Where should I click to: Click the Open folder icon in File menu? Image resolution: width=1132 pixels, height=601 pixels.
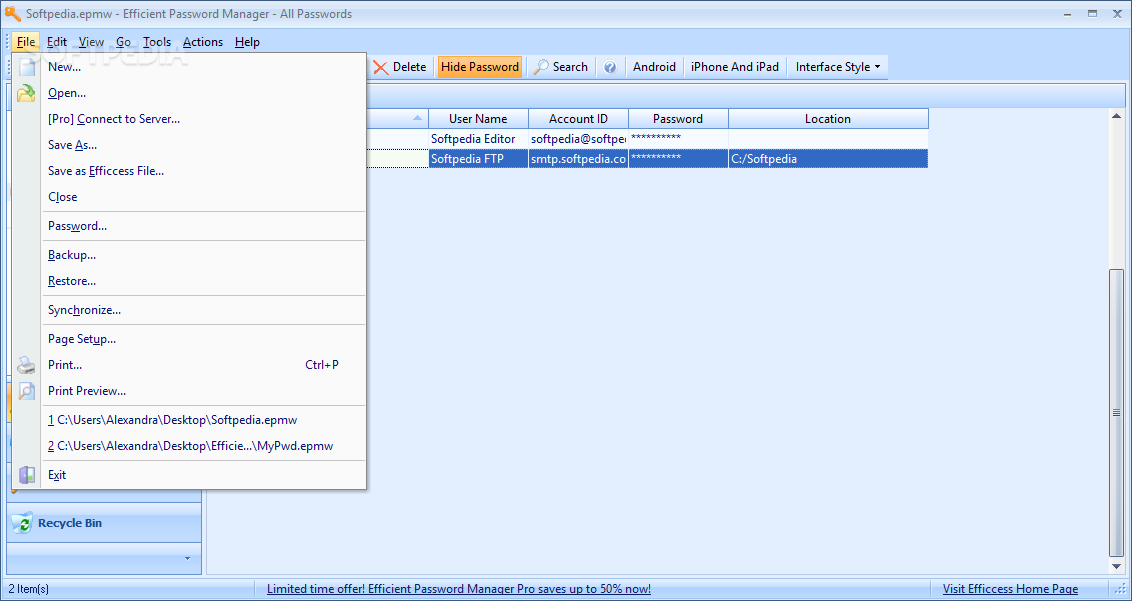pos(26,93)
